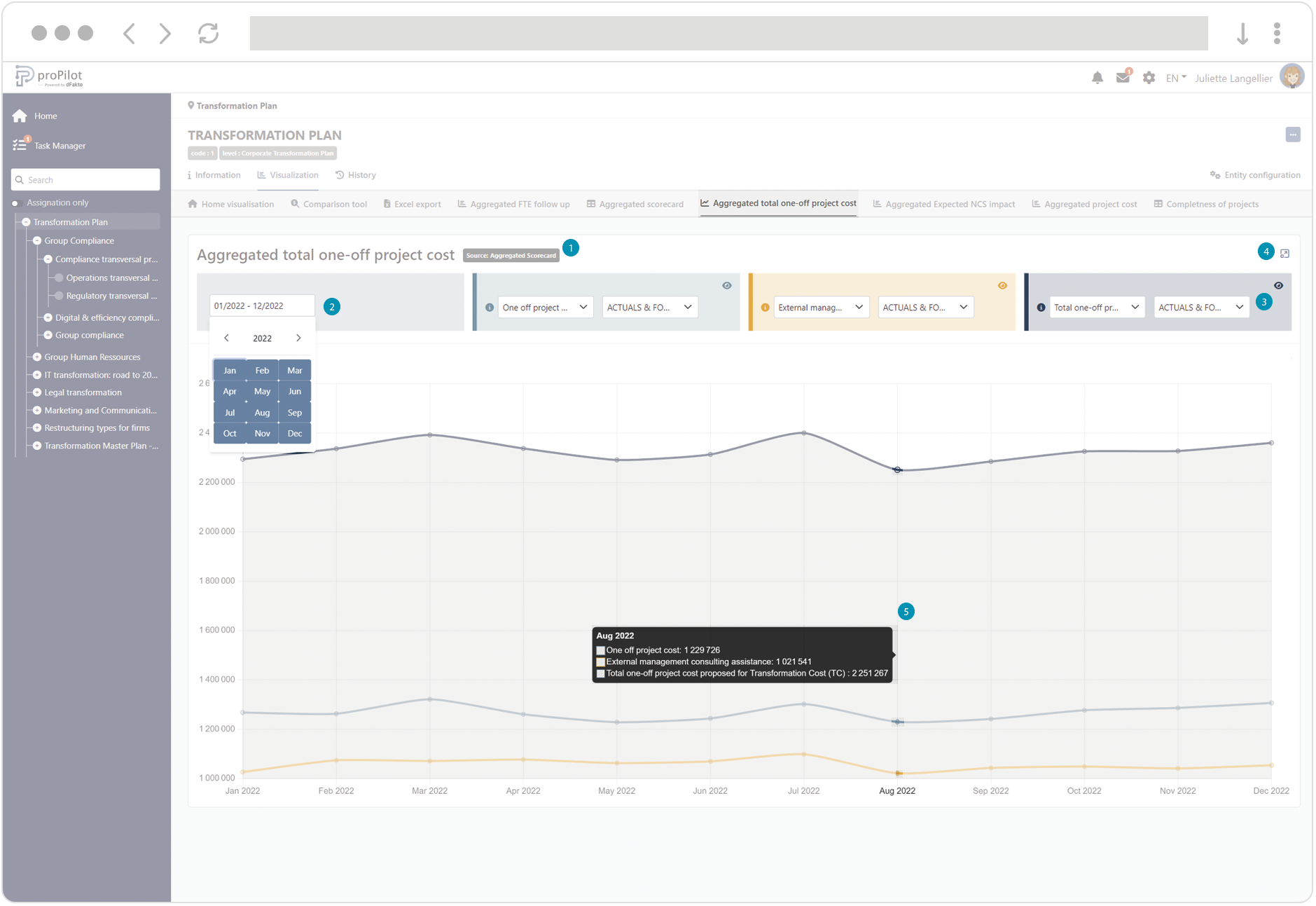The height and width of the screenshot is (906, 1316).
Task: Open the History tab
Action: pyautogui.click(x=356, y=175)
